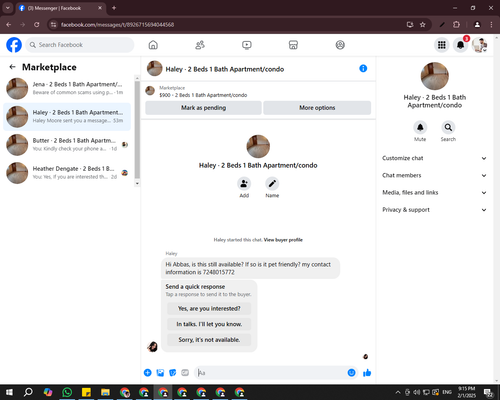The width and height of the screenshot is (500, 400).
Task: Click Mark as pending button
Action: (x=203, y=108)
